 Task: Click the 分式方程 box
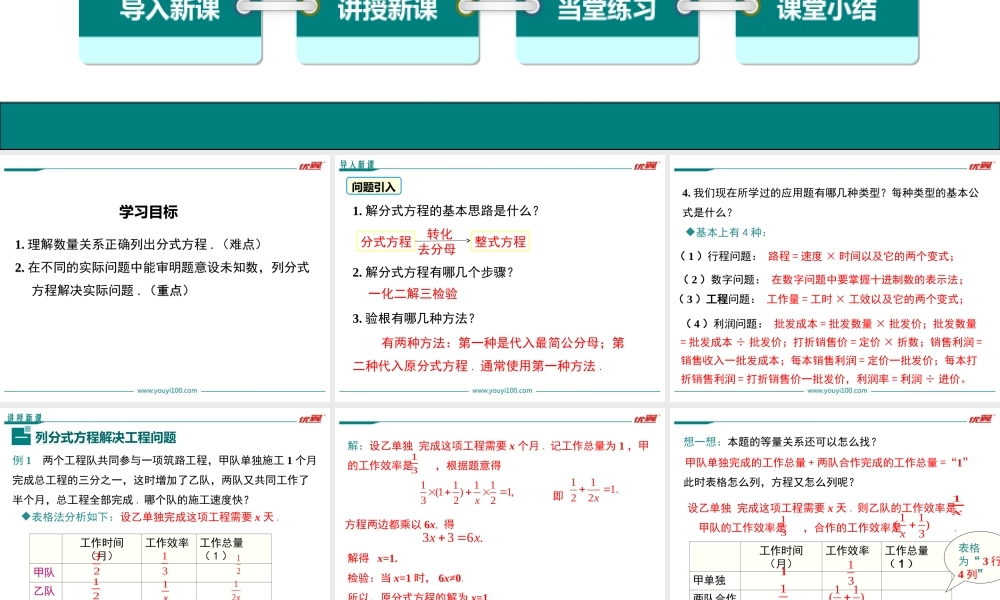click(386, 241)
